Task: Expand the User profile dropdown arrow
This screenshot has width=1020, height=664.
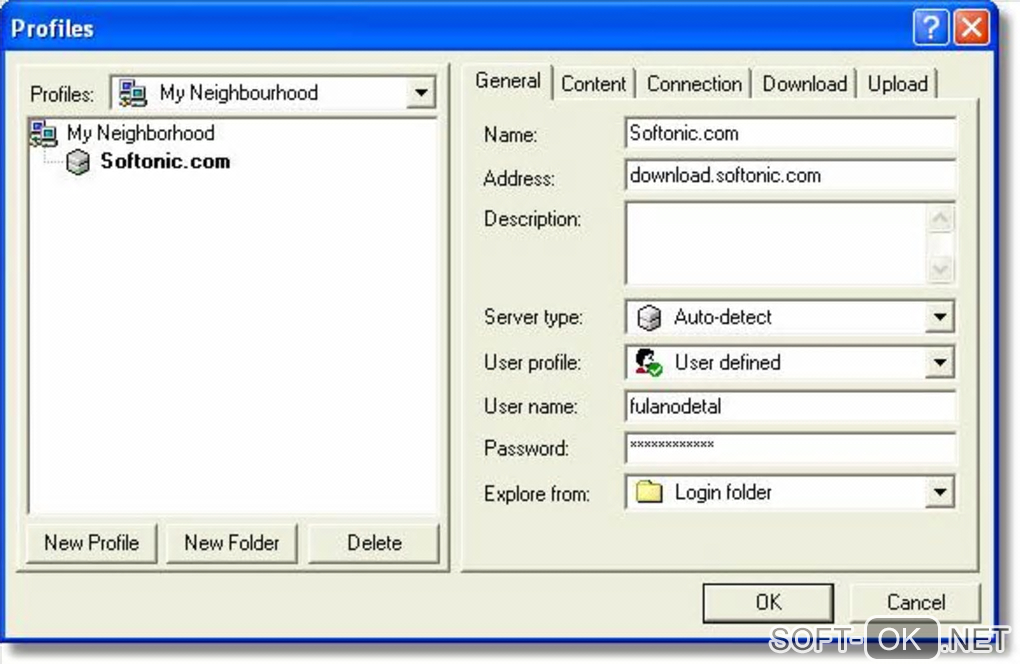Action: point(939,362)
